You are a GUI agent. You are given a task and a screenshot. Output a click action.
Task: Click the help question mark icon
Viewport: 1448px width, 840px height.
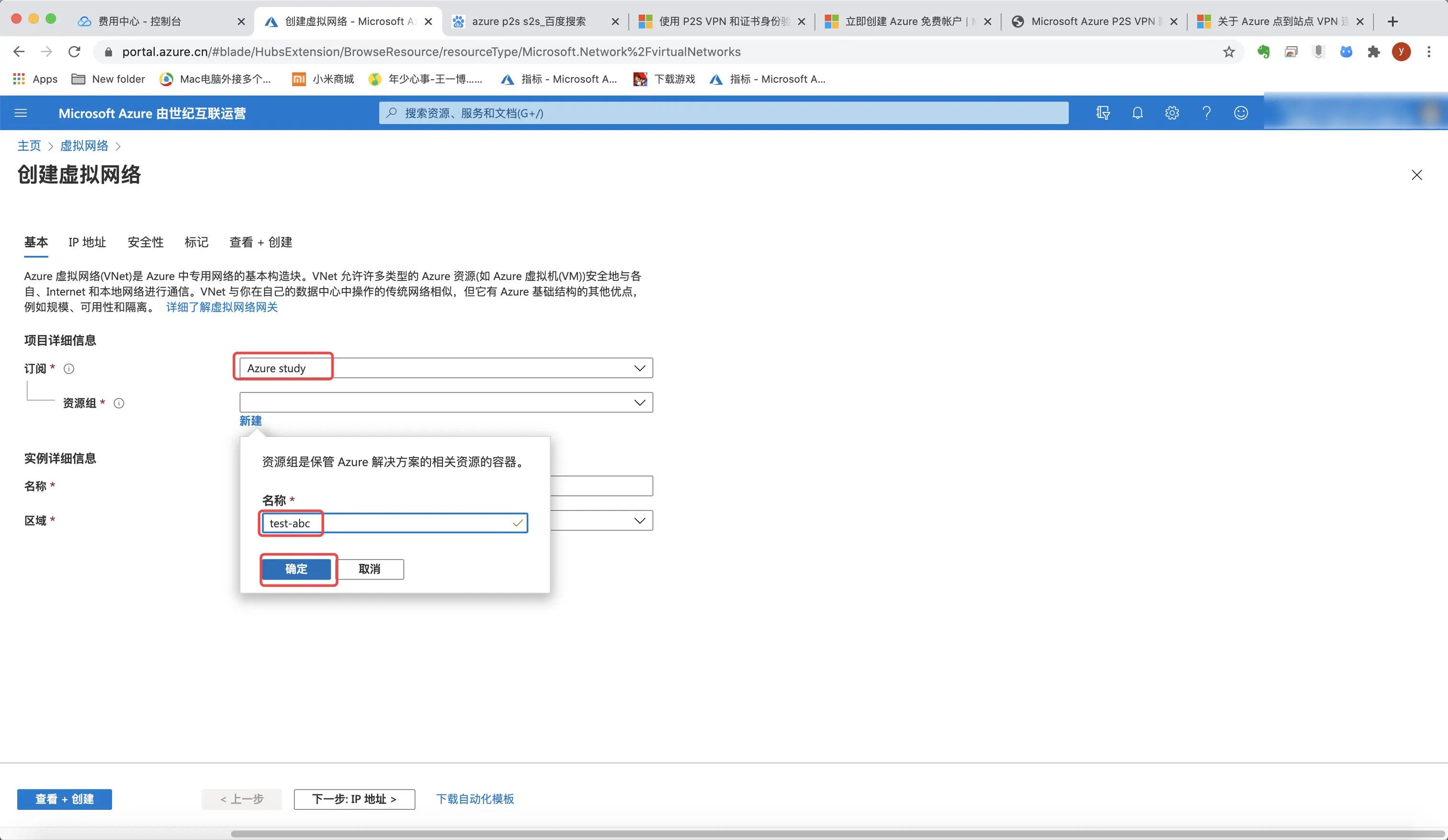point(1206,113)
